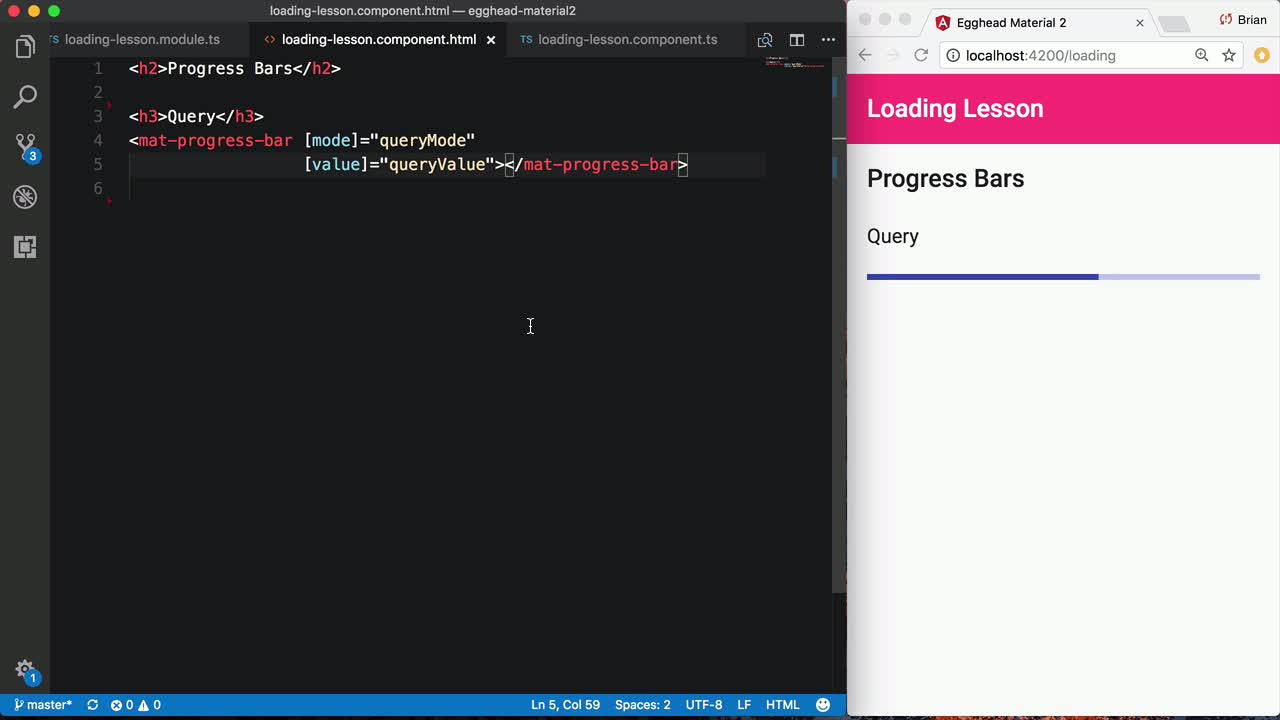Open the Debug view in the sidebar
Viewport: 1280px width, 720px height.
tap(25, 196)
